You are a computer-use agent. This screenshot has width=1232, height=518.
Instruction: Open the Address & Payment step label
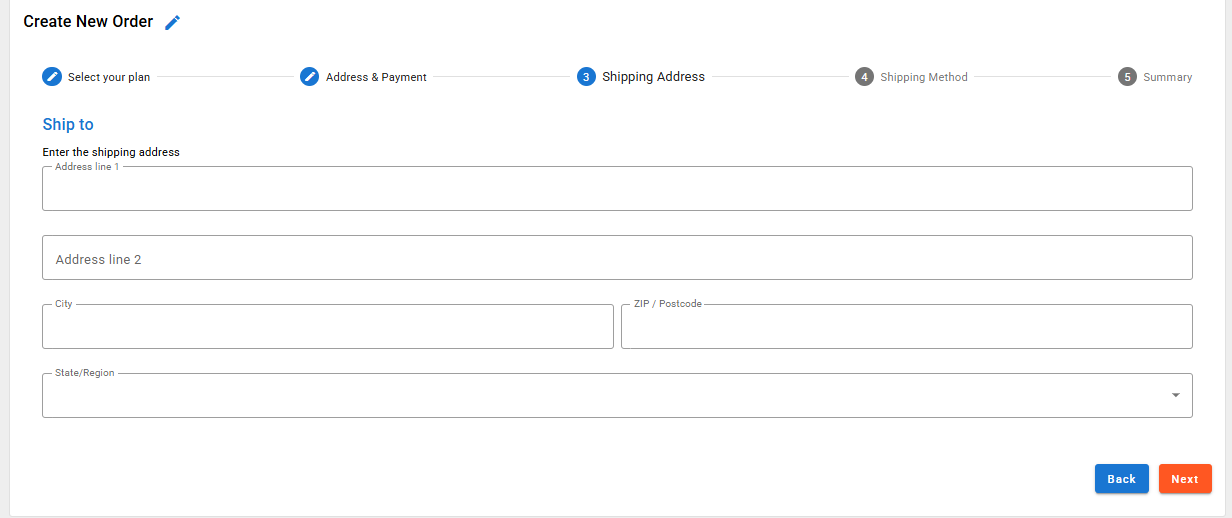(x=376, y=77)
